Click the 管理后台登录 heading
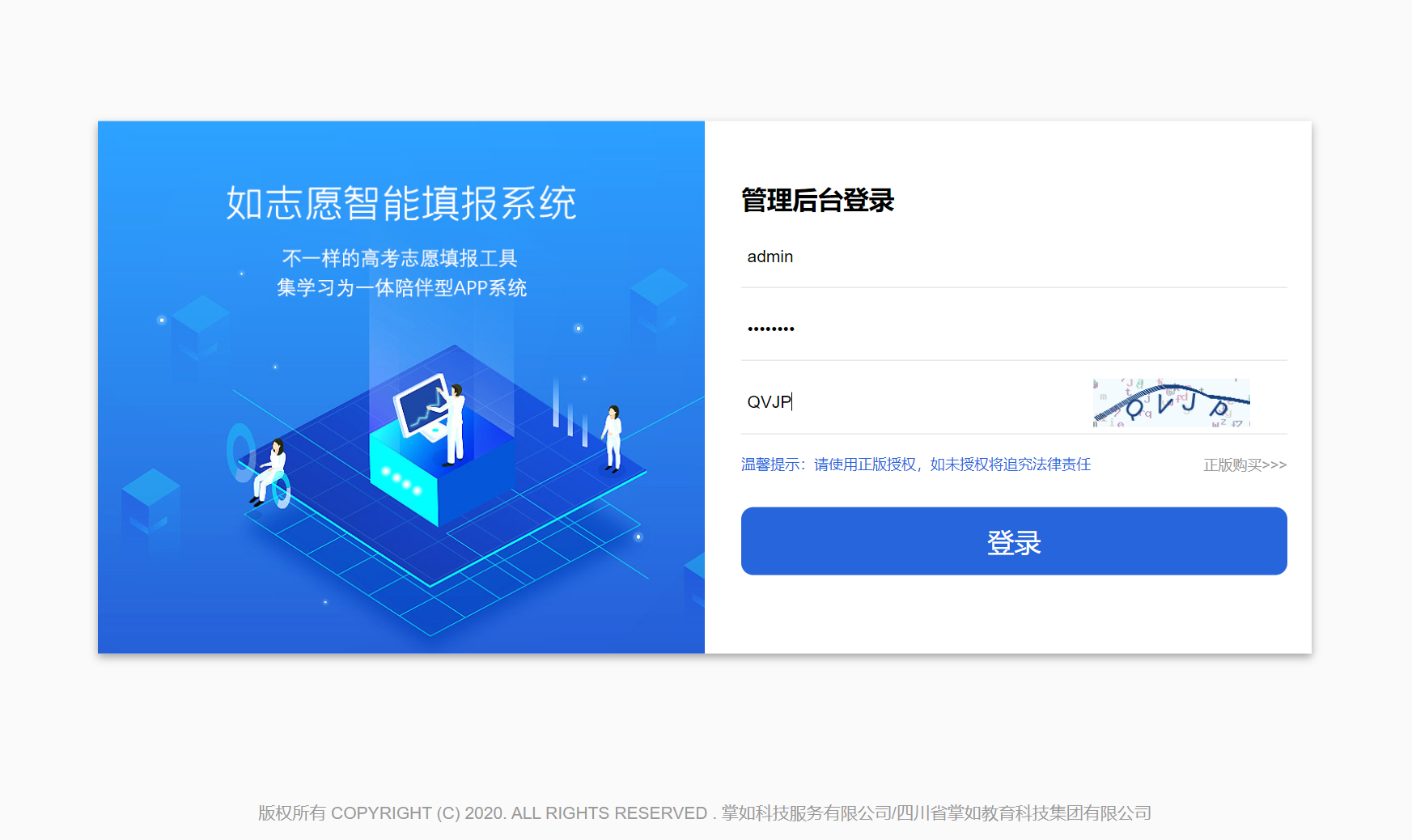The image size is (1412, 840). coord(817,200)
